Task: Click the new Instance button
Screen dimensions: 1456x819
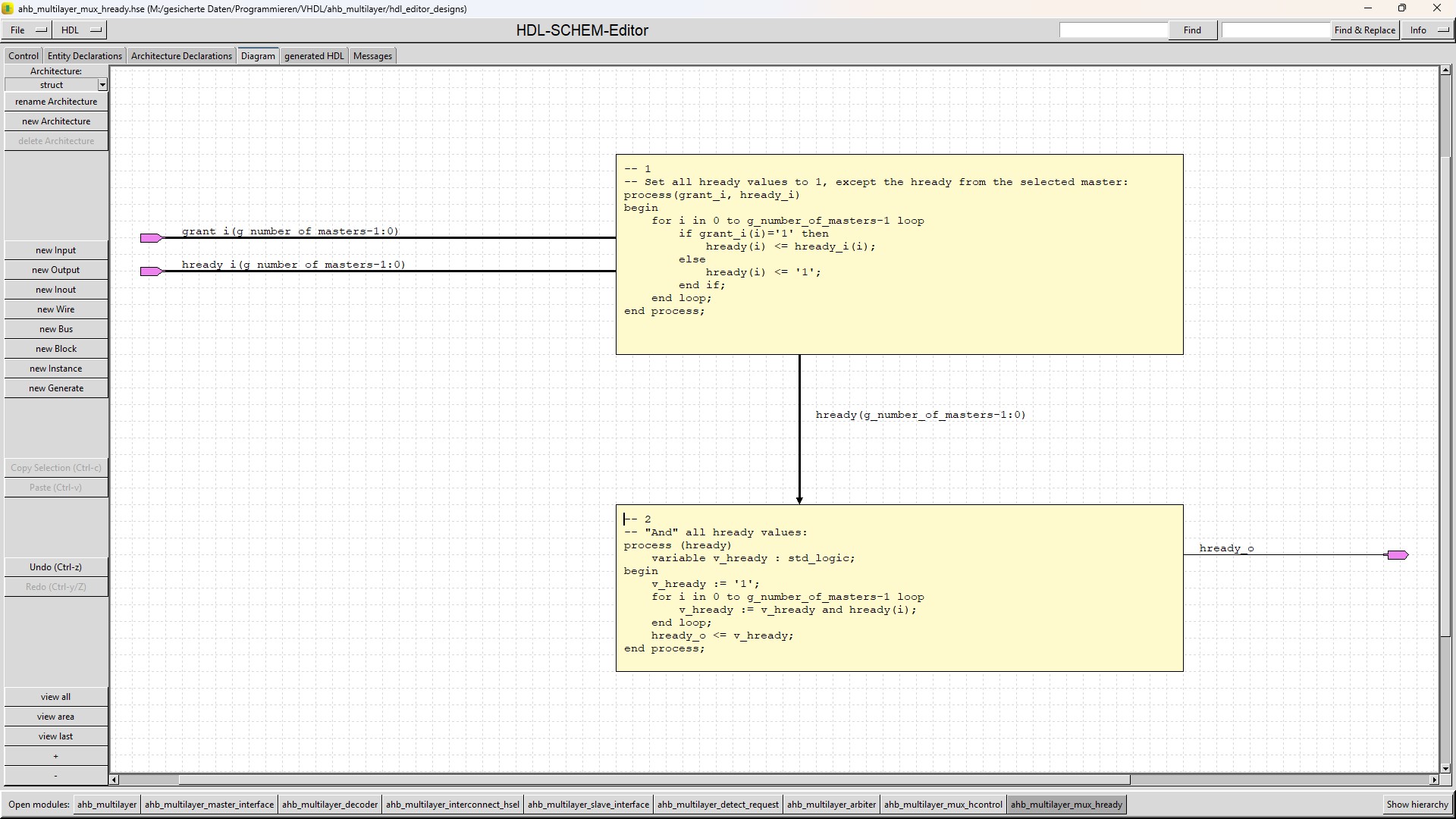Action: tap(56, 369)
